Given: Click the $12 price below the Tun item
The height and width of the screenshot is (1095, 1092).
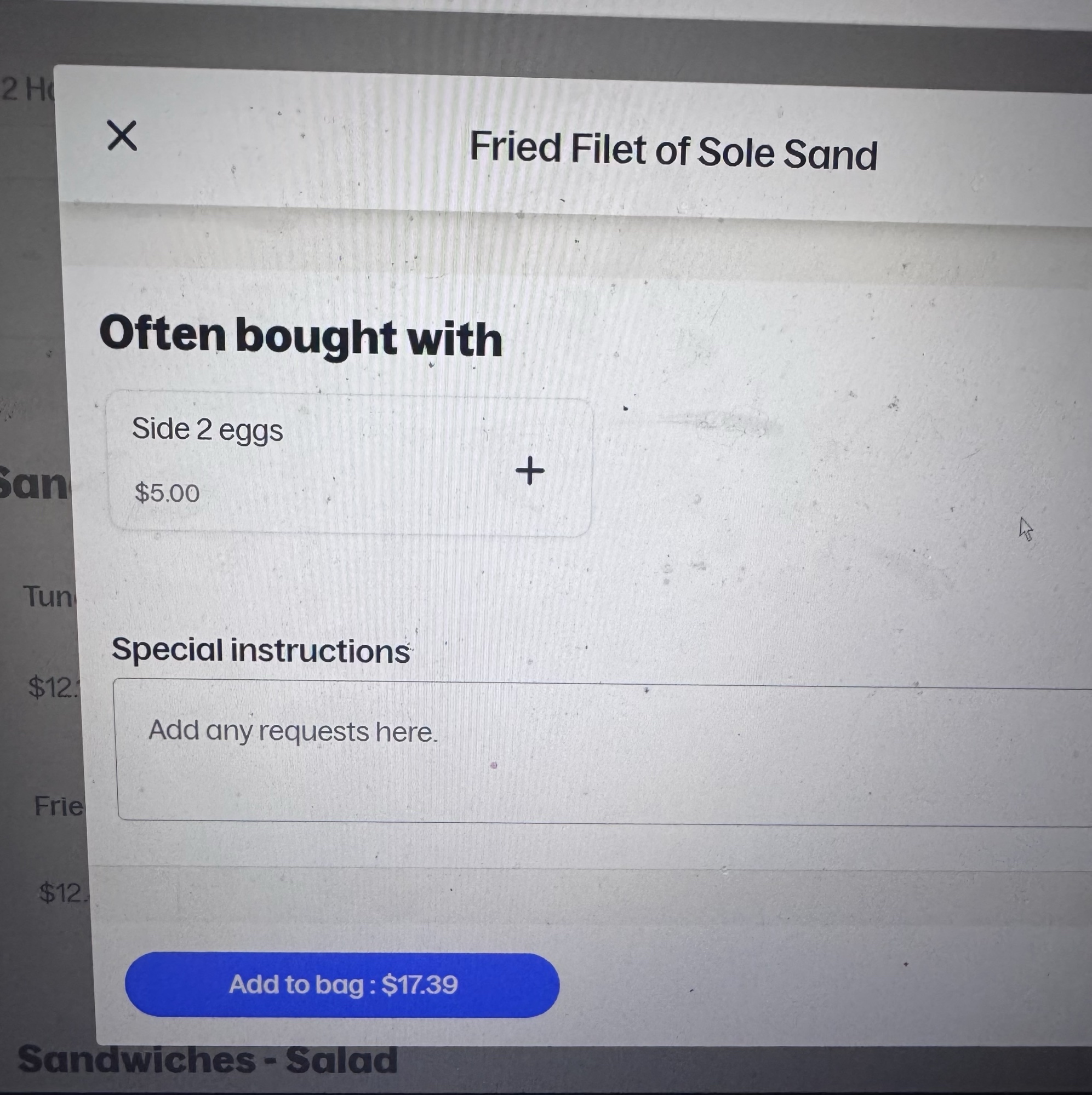Looking at the screenshot, I should pyautogui.click(x=51, y=687).
